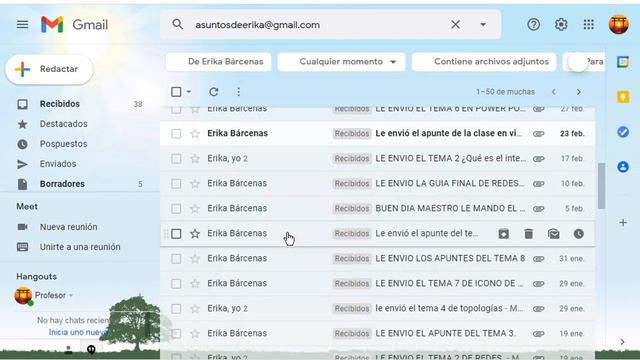The width and height of the screenshot is (640, 360).
Task: Click Inicia uno nuevo chat link
Action: point(78,332)
